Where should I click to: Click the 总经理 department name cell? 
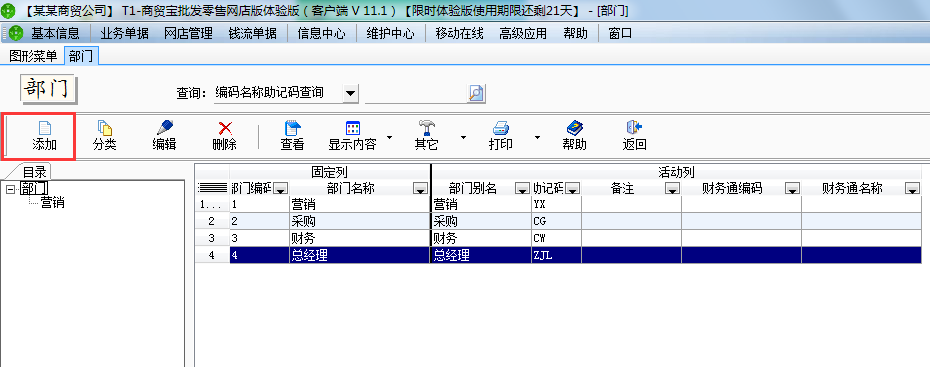click(x=359, y=256)
